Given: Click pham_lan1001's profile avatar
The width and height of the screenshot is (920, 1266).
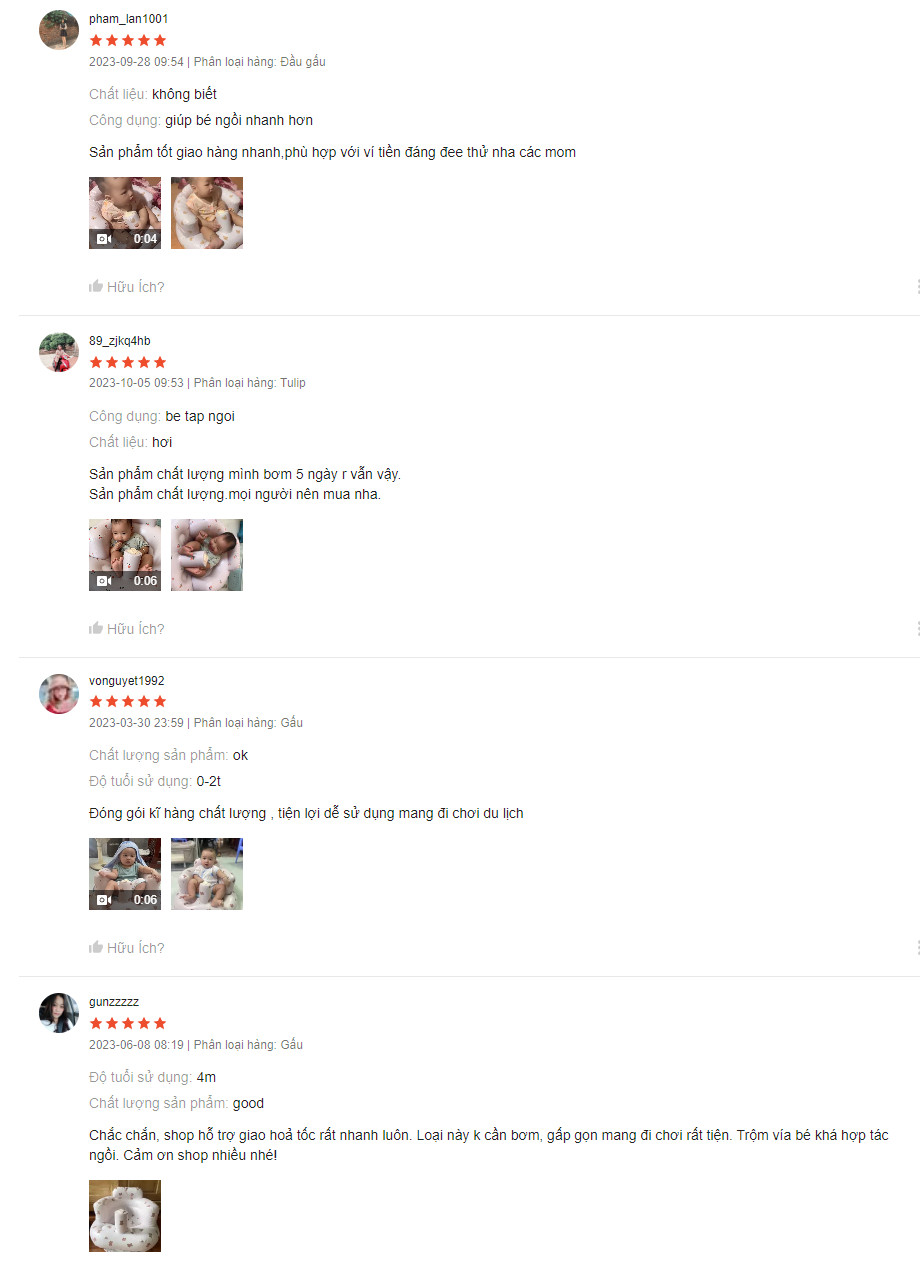Looking at the screenshot, I should (59, 30).
